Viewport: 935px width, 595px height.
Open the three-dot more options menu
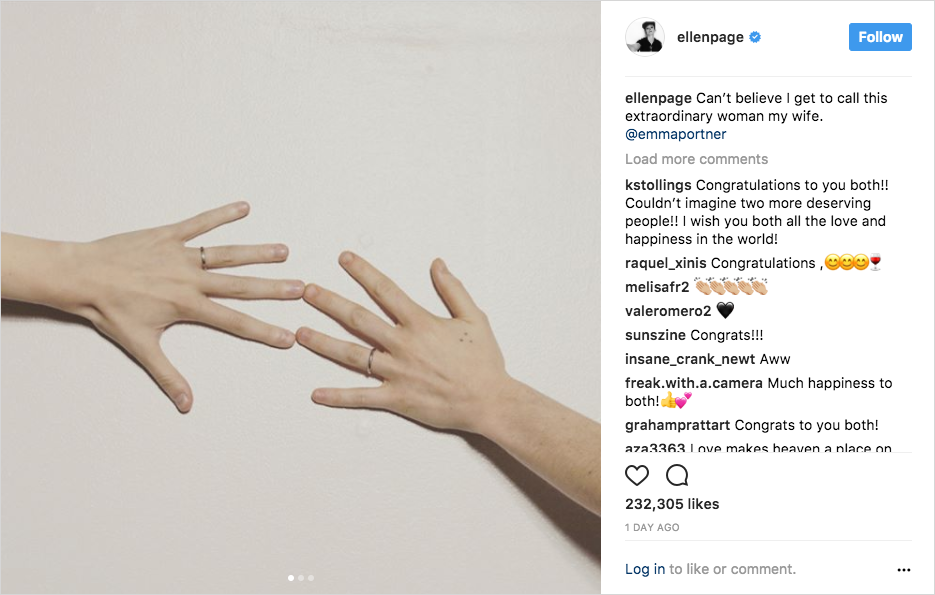click(x=903, y=570)
